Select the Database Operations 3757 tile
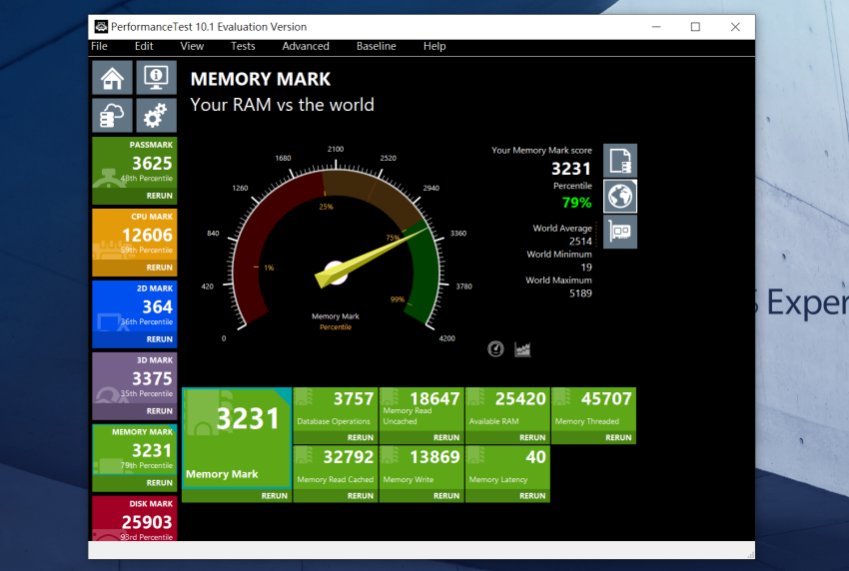The image size is (849, 571). 335,409
